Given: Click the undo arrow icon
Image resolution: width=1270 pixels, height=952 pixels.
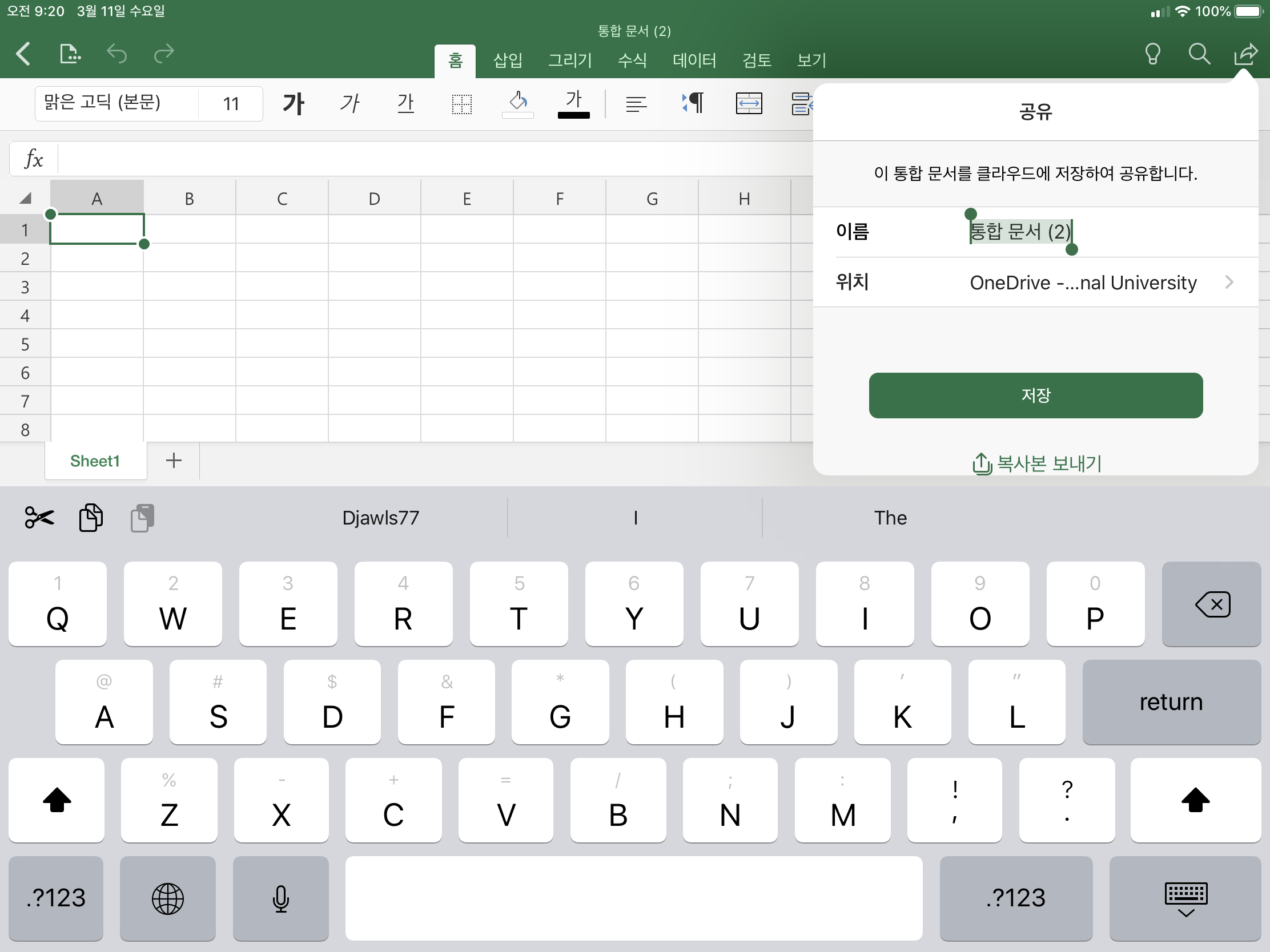Looking at the screenshot, I should [x=116, y=54].
